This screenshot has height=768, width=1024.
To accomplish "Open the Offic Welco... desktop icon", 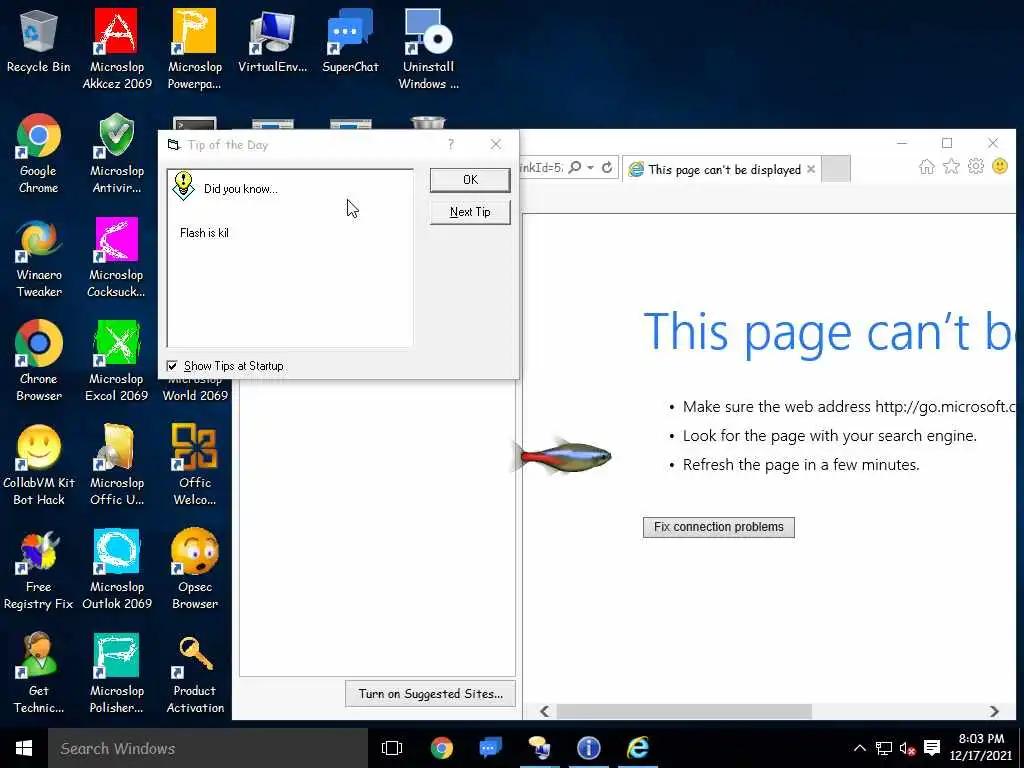I will (195, 465).
